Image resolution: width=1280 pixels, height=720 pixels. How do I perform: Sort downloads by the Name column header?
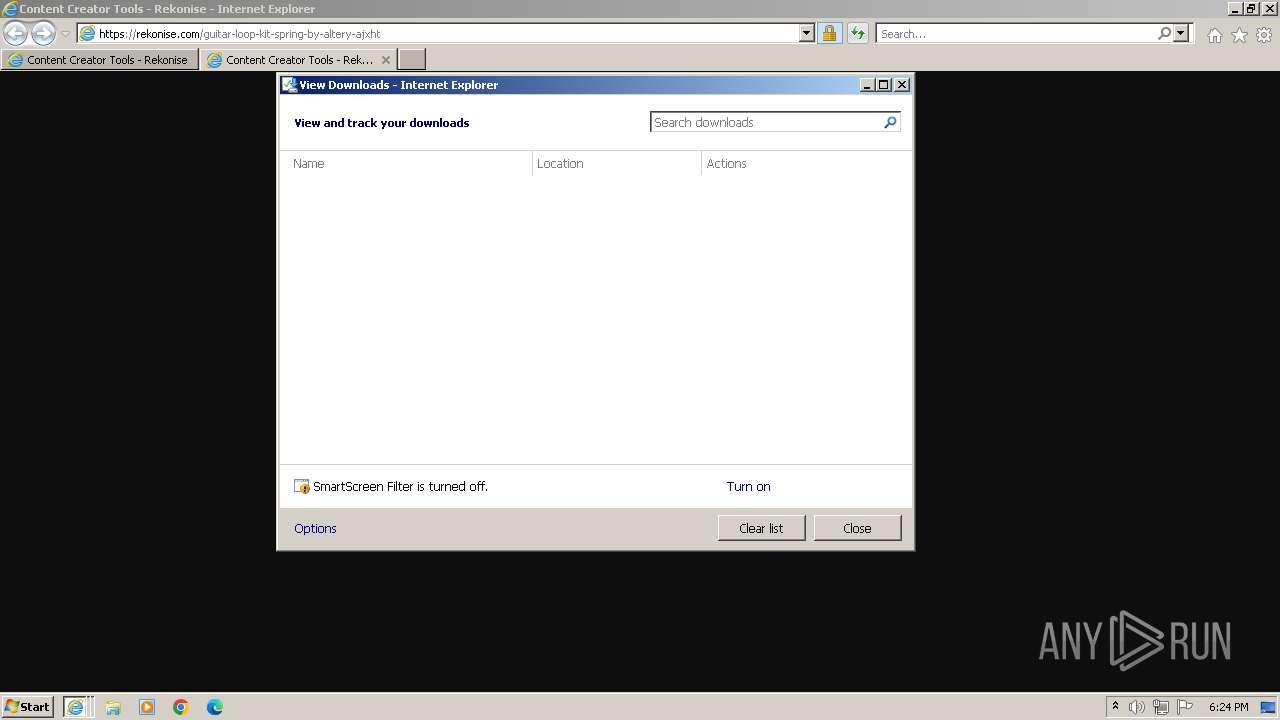[406, 163]
